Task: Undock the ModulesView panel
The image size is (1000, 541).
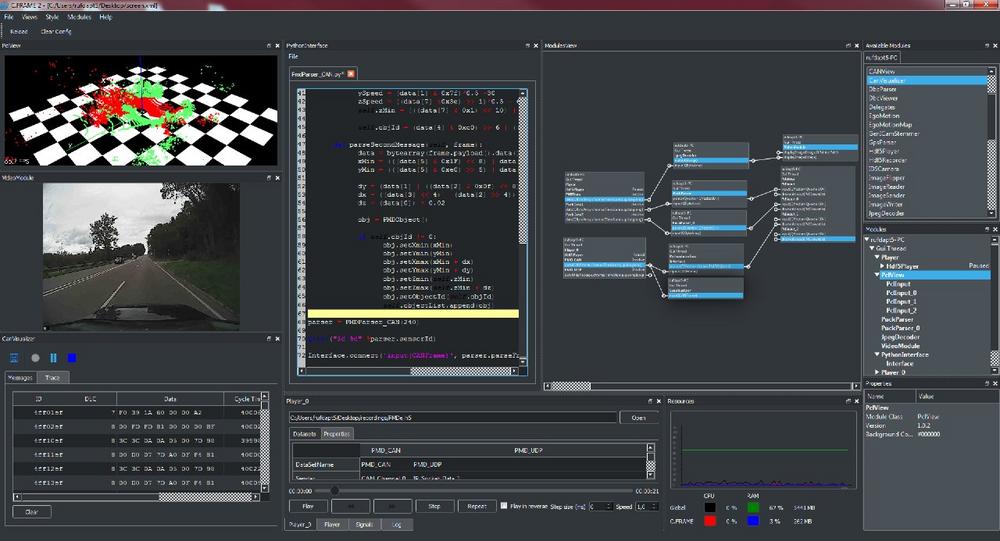Action: point(847,46)
